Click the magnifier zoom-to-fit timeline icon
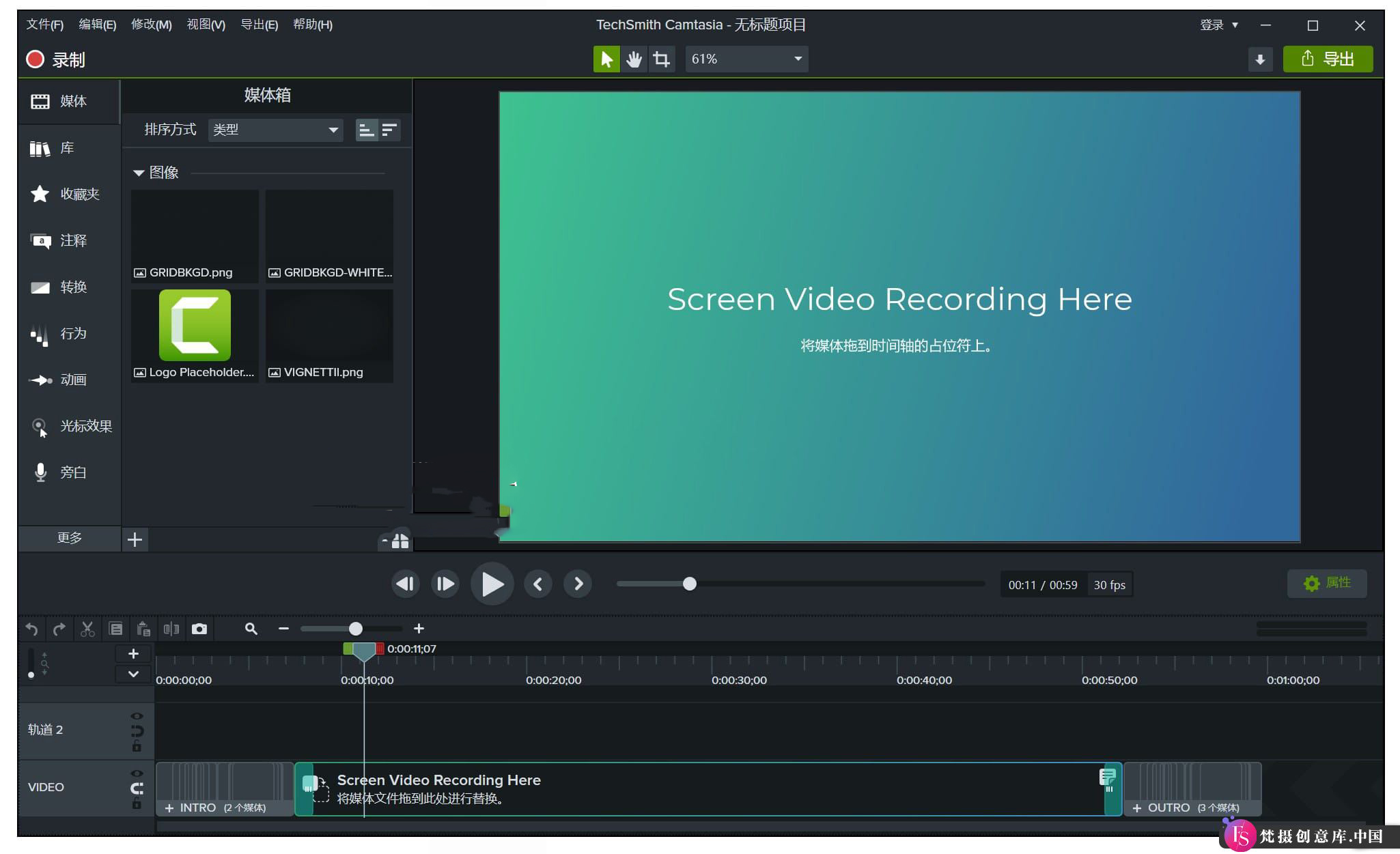Screen dimensions: 1400x854 (x=251, y=629)
